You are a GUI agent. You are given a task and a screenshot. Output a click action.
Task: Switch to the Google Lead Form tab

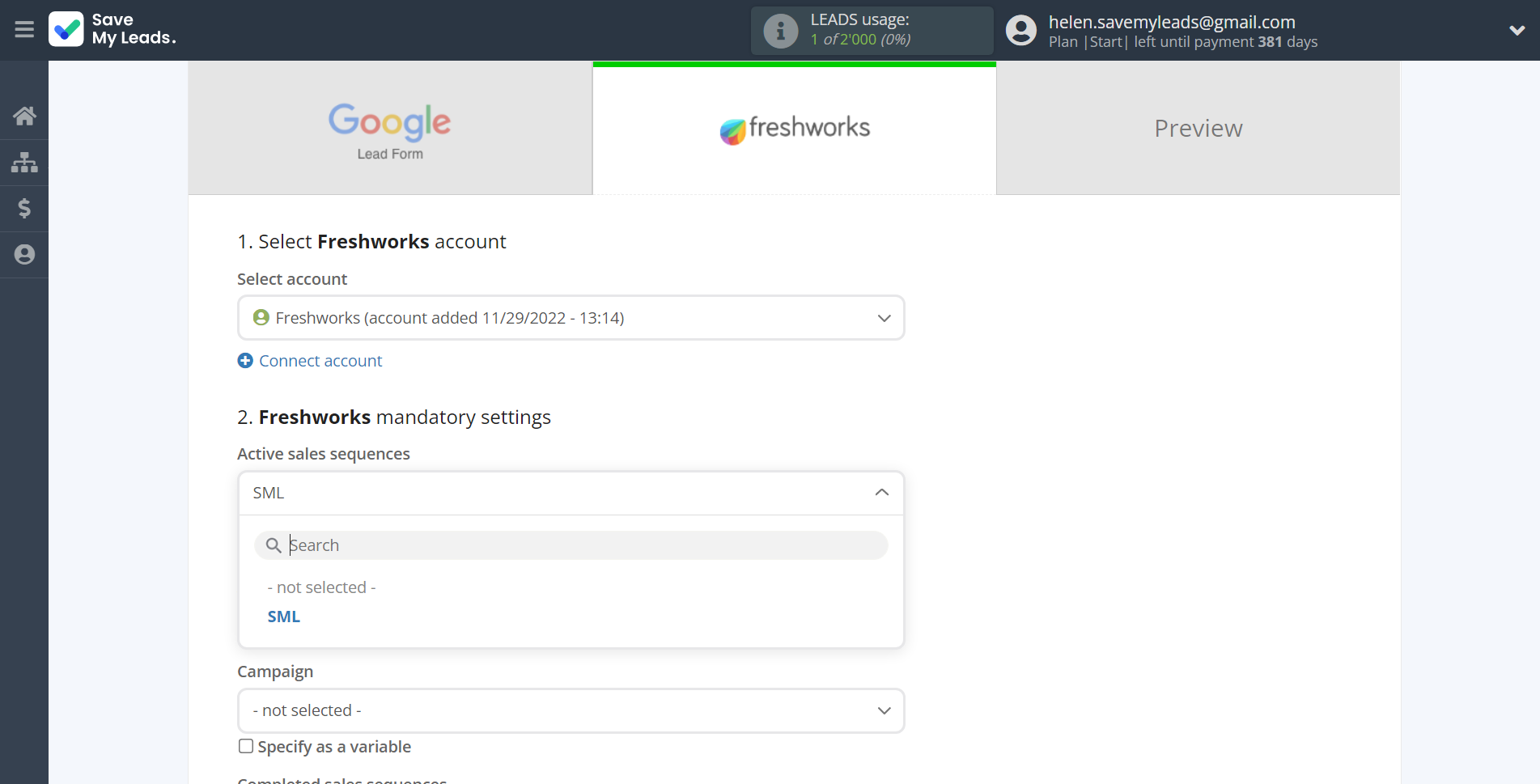click(390, 128)
